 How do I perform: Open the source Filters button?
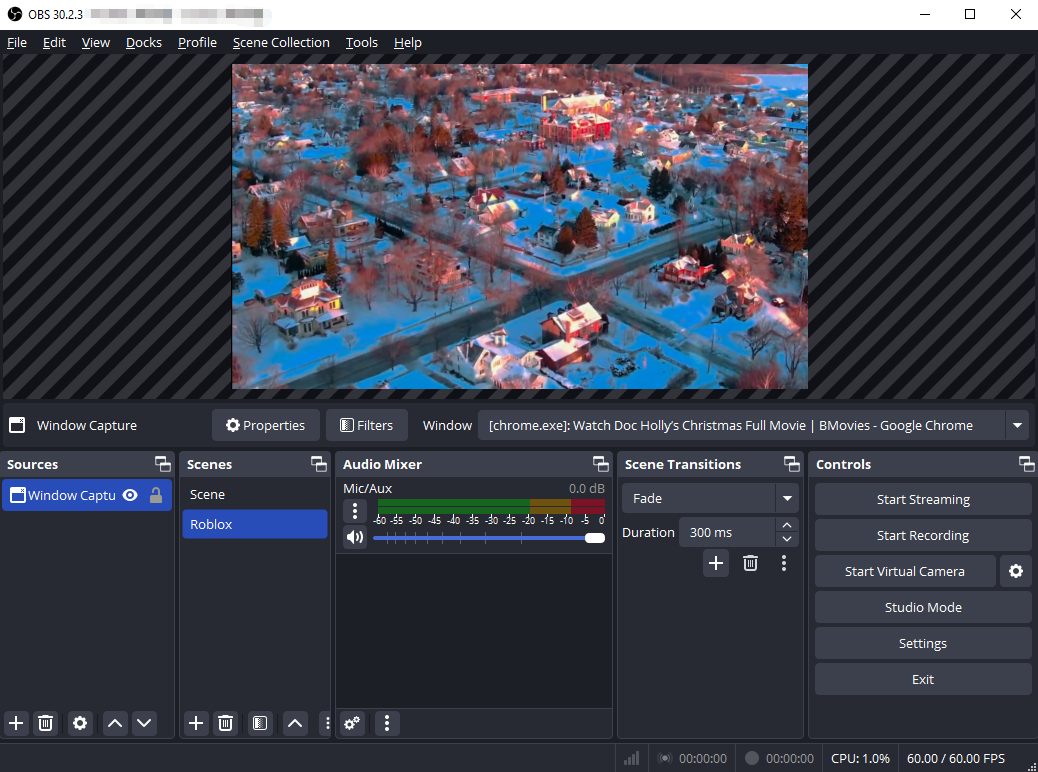366,425
